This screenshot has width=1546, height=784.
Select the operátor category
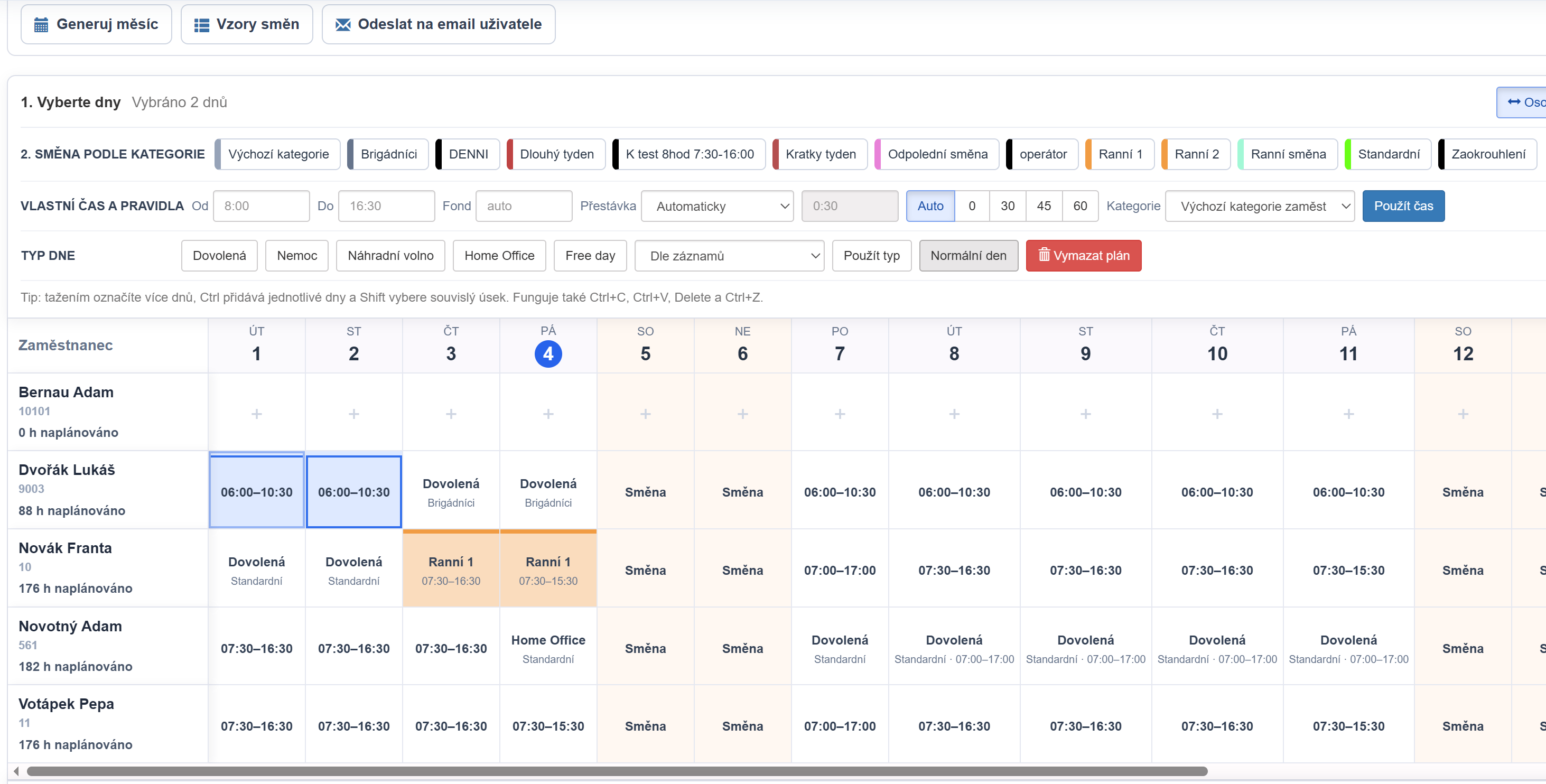(1042, 154)
